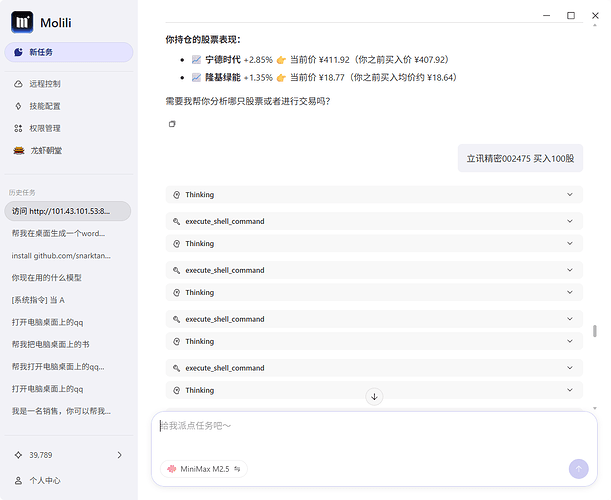Open the MiniMax M2.5 model selector
Image resolution: width=611 pixels, height=500 pixels.
coord(204,469)
